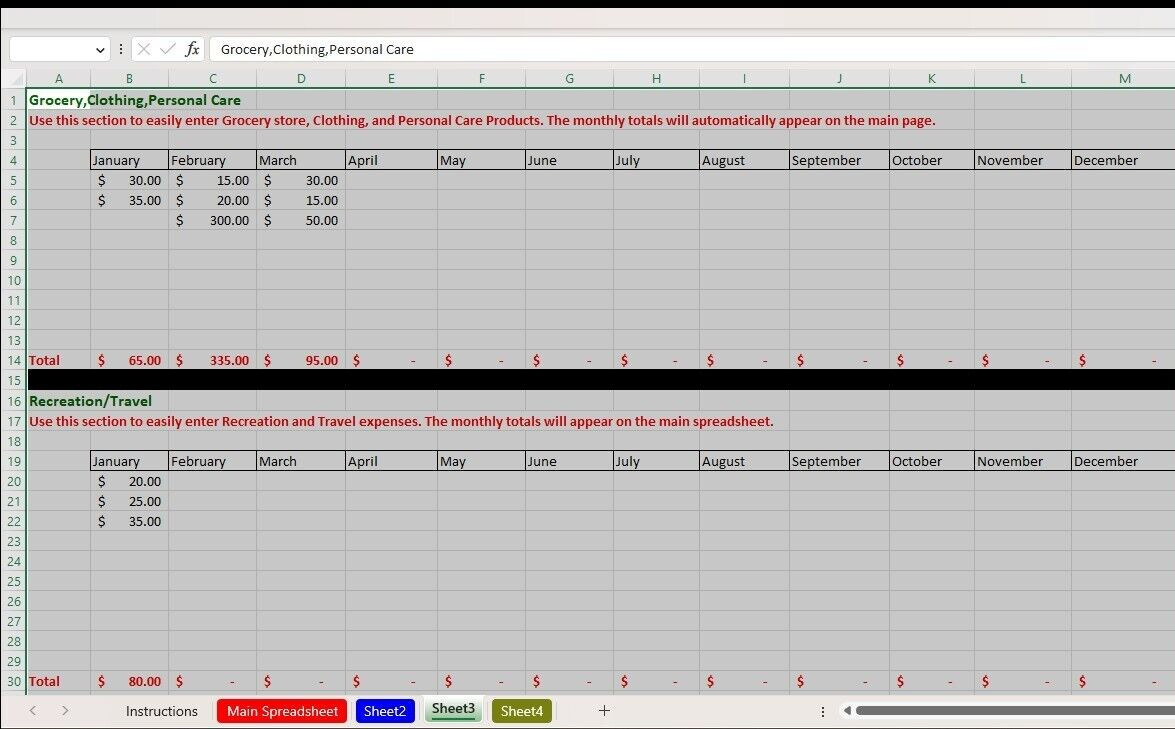
Task: Click the horizontal scrollbar left arrow
Action: click(847, 710)
